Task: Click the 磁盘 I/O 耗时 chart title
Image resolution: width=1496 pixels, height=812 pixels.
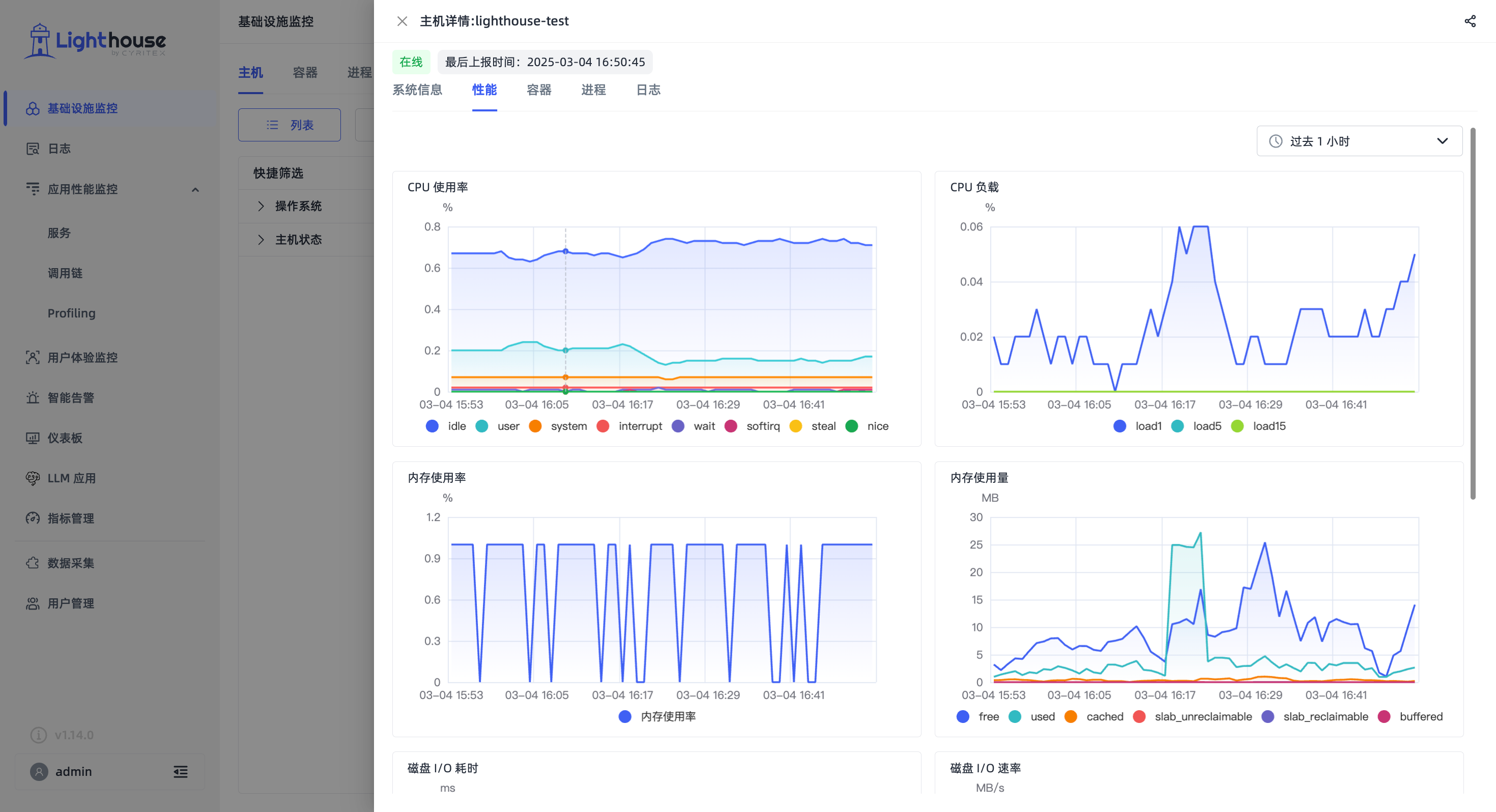Action: pyautogui.click(x=443, y=768)
